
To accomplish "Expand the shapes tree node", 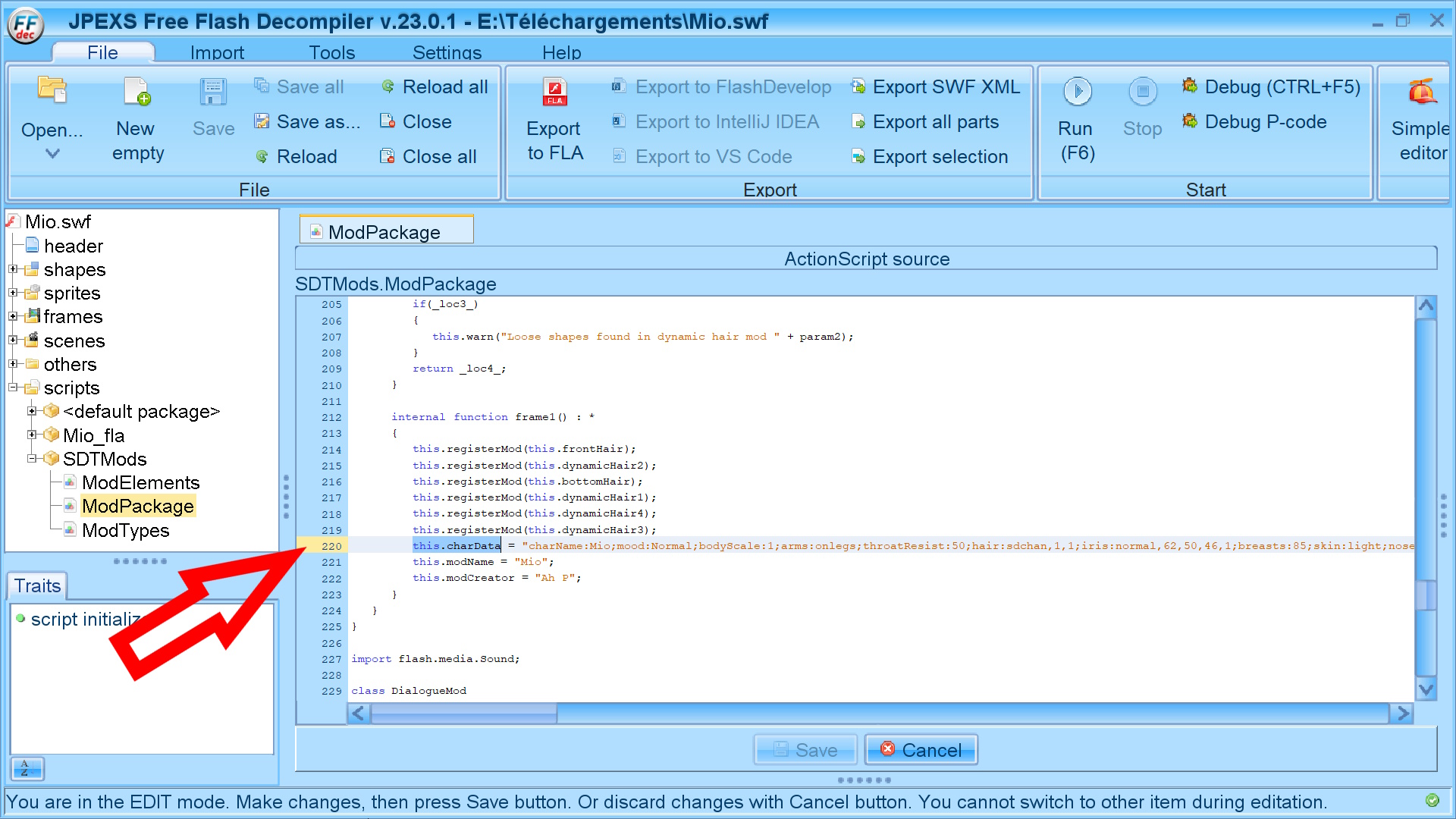I will click(x=13, y=269).
